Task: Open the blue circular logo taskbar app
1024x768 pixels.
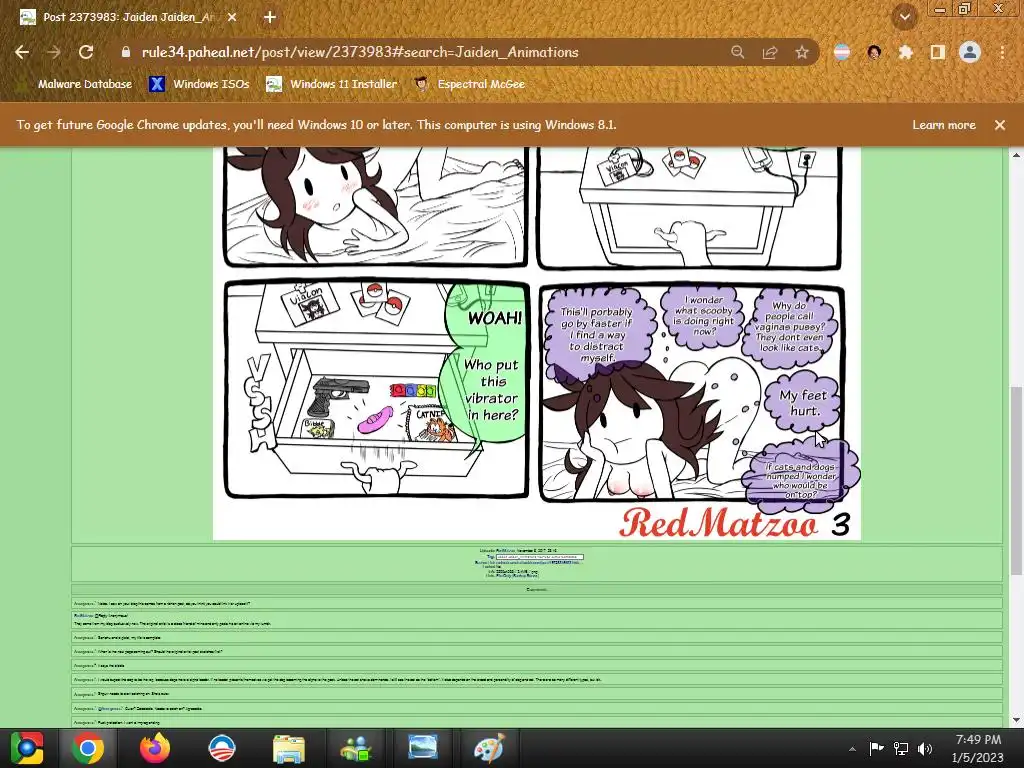Action: coord(222,748)
